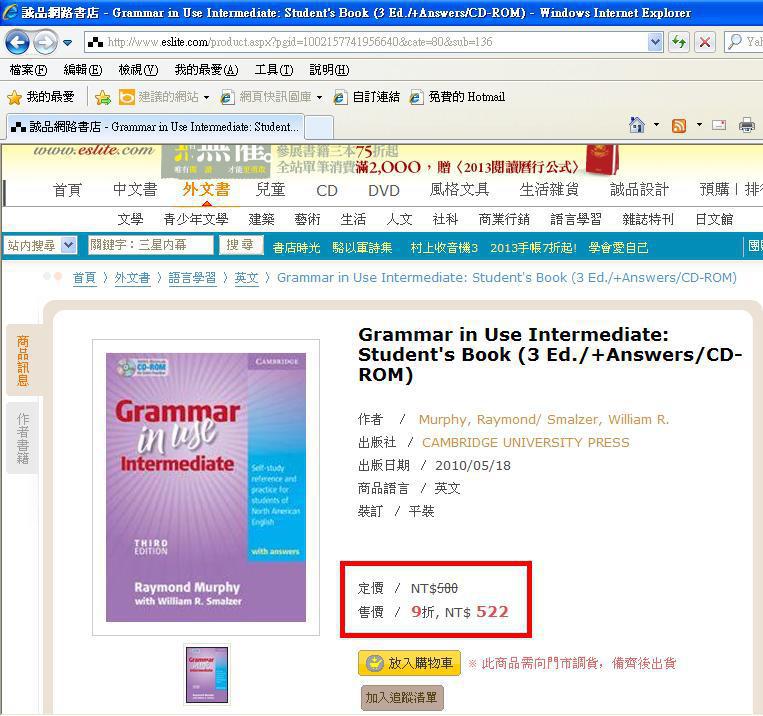This screenshot has height=716, width=763.
Task: Expand the address bar history dropdown
Action: pos(655,42)
